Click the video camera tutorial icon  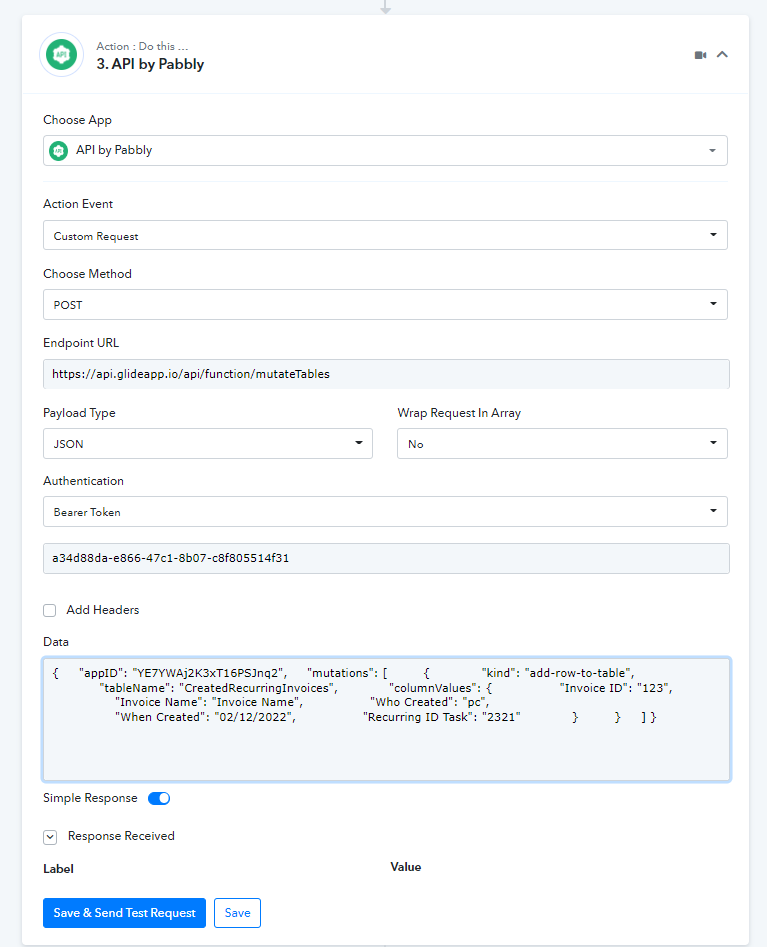click(x=700, y=55)
